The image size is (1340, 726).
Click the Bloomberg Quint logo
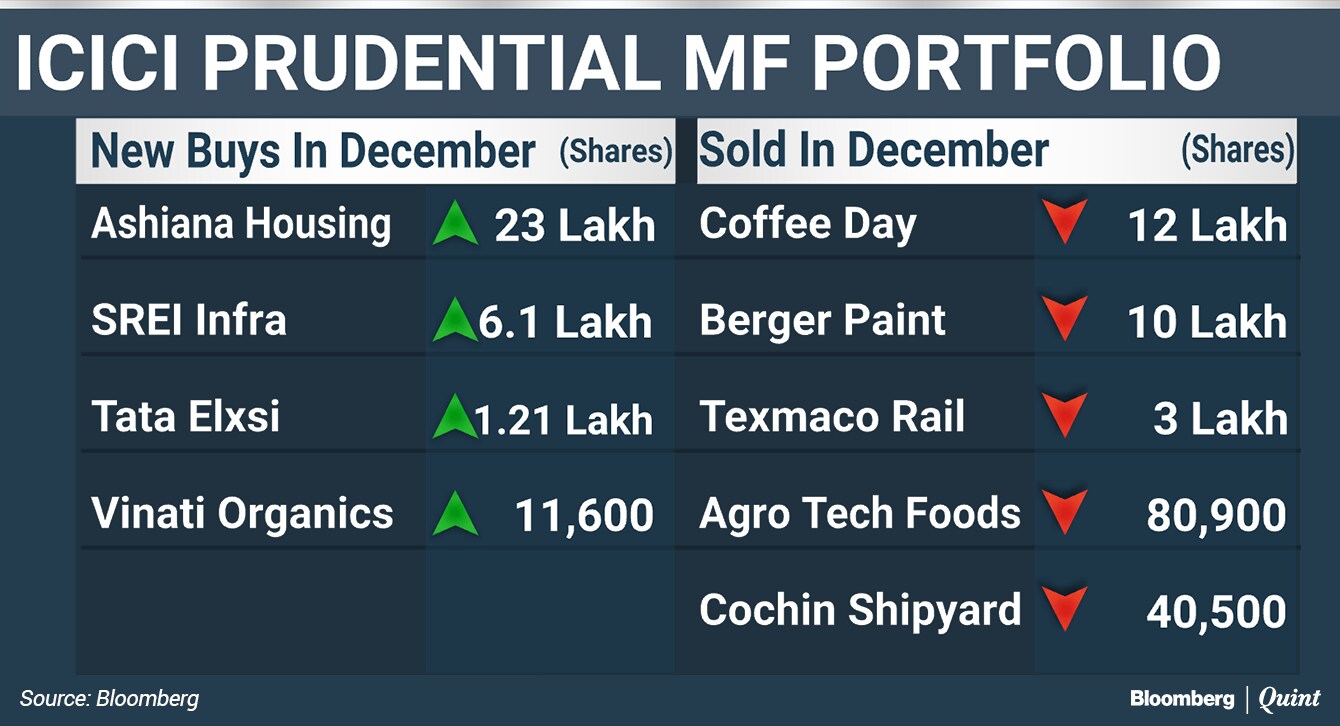point(1224,699)
